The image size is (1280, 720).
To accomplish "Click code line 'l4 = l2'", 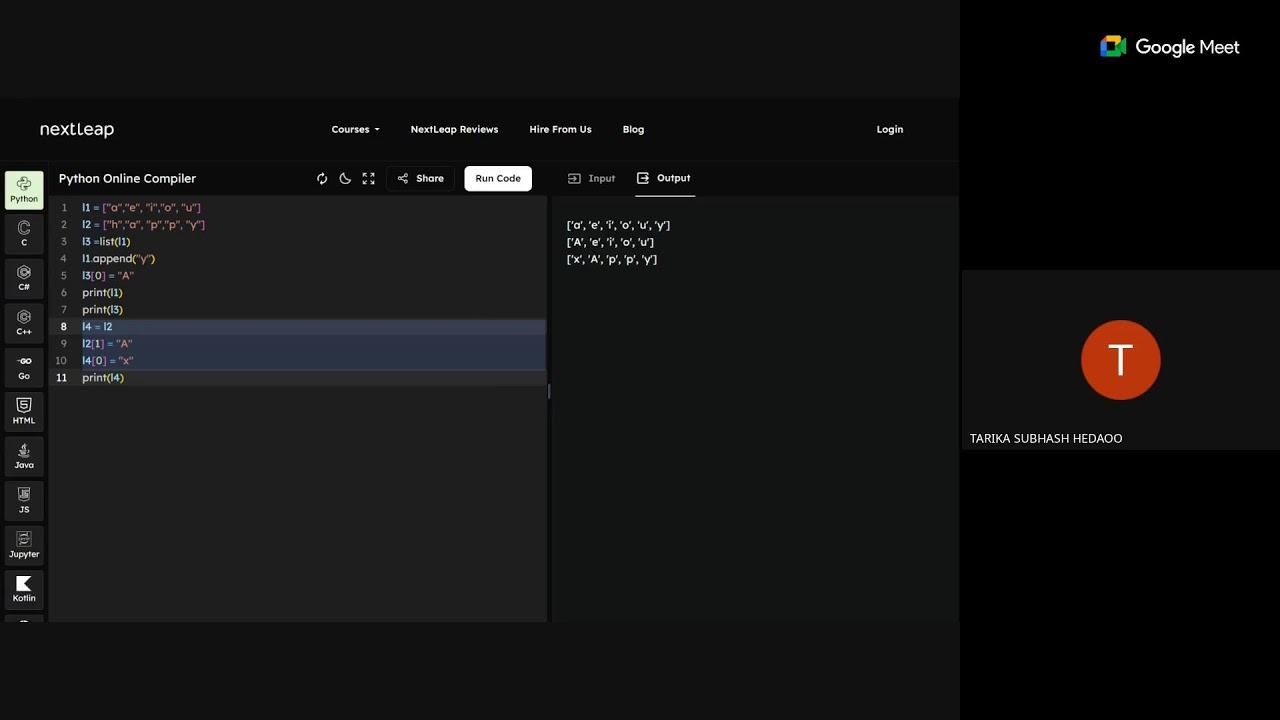I will 97,326.
